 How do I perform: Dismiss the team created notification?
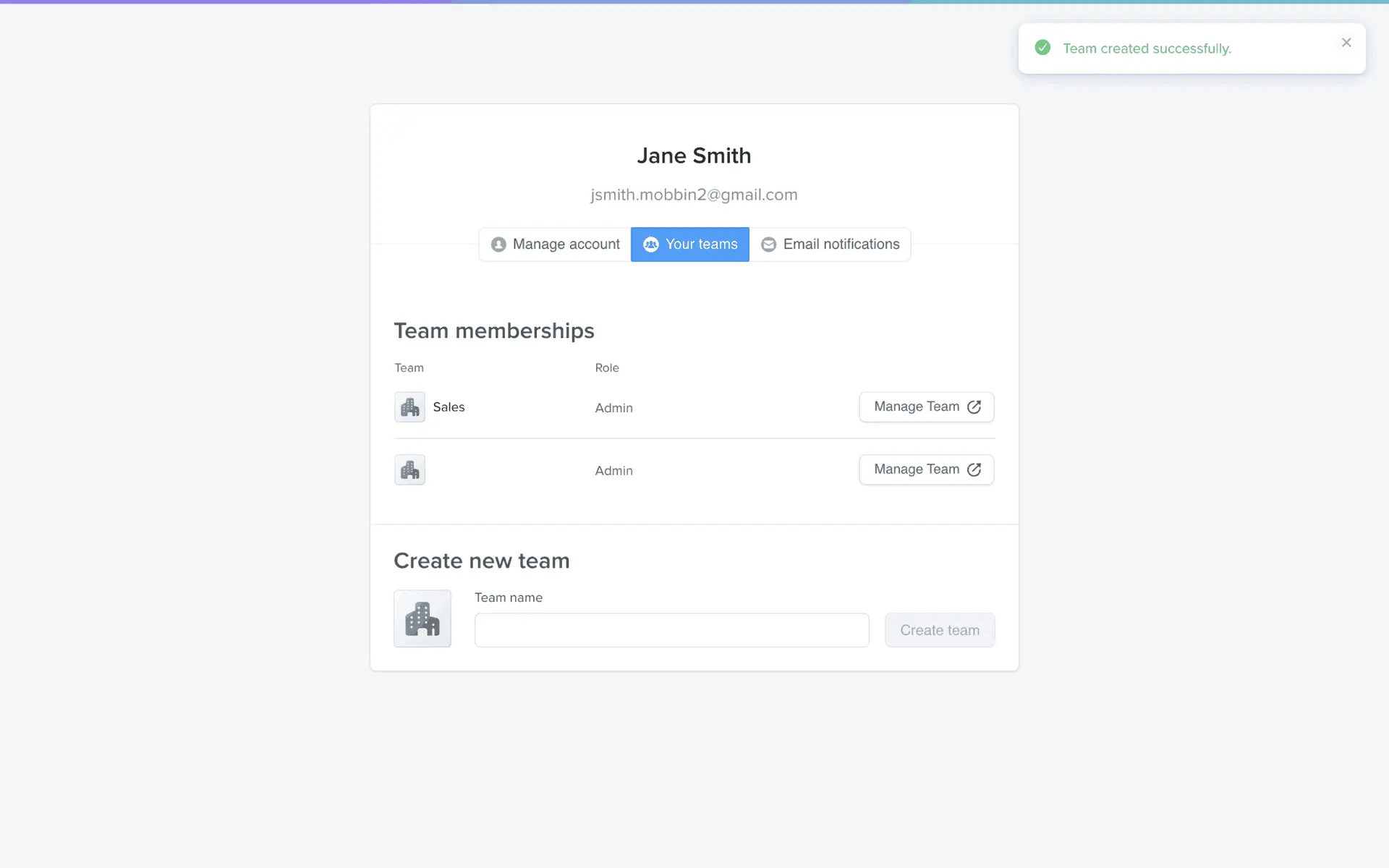click(1346, 43)
